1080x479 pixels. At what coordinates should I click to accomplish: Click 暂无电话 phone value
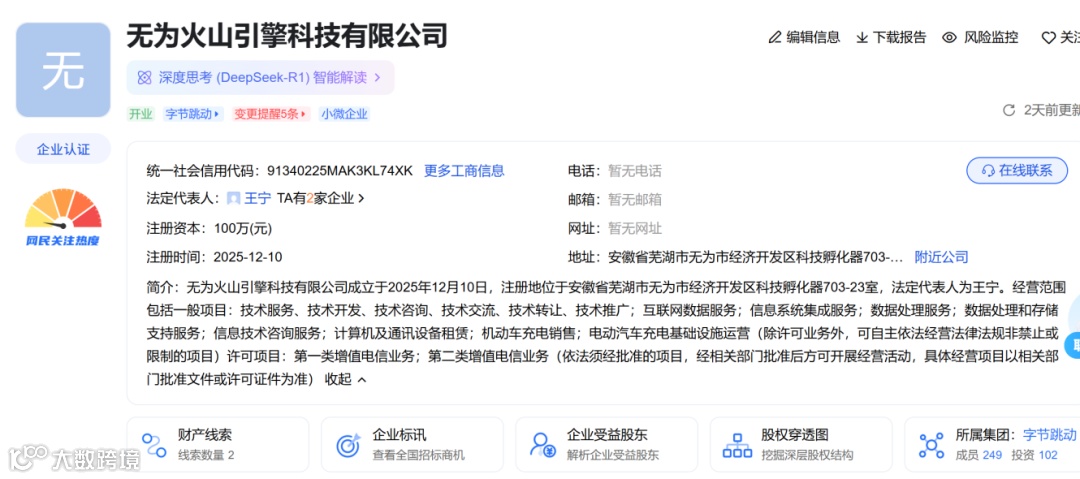[x=634, y=171]
